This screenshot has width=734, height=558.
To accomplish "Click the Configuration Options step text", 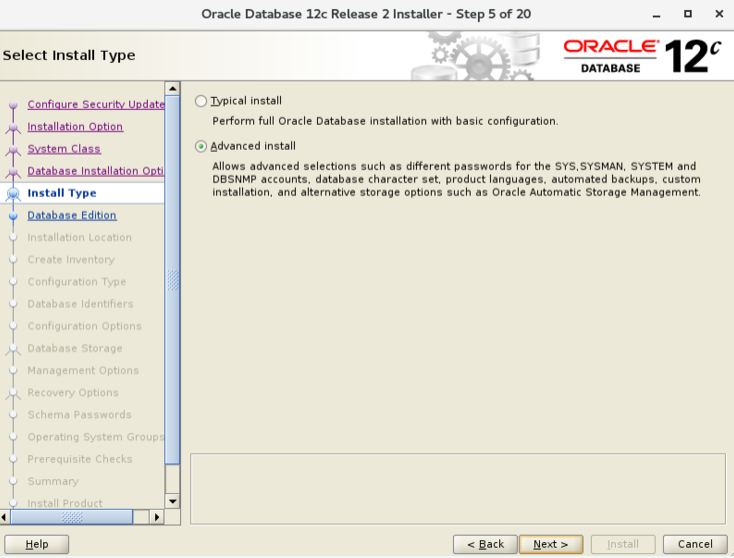I will coord(84,326).
